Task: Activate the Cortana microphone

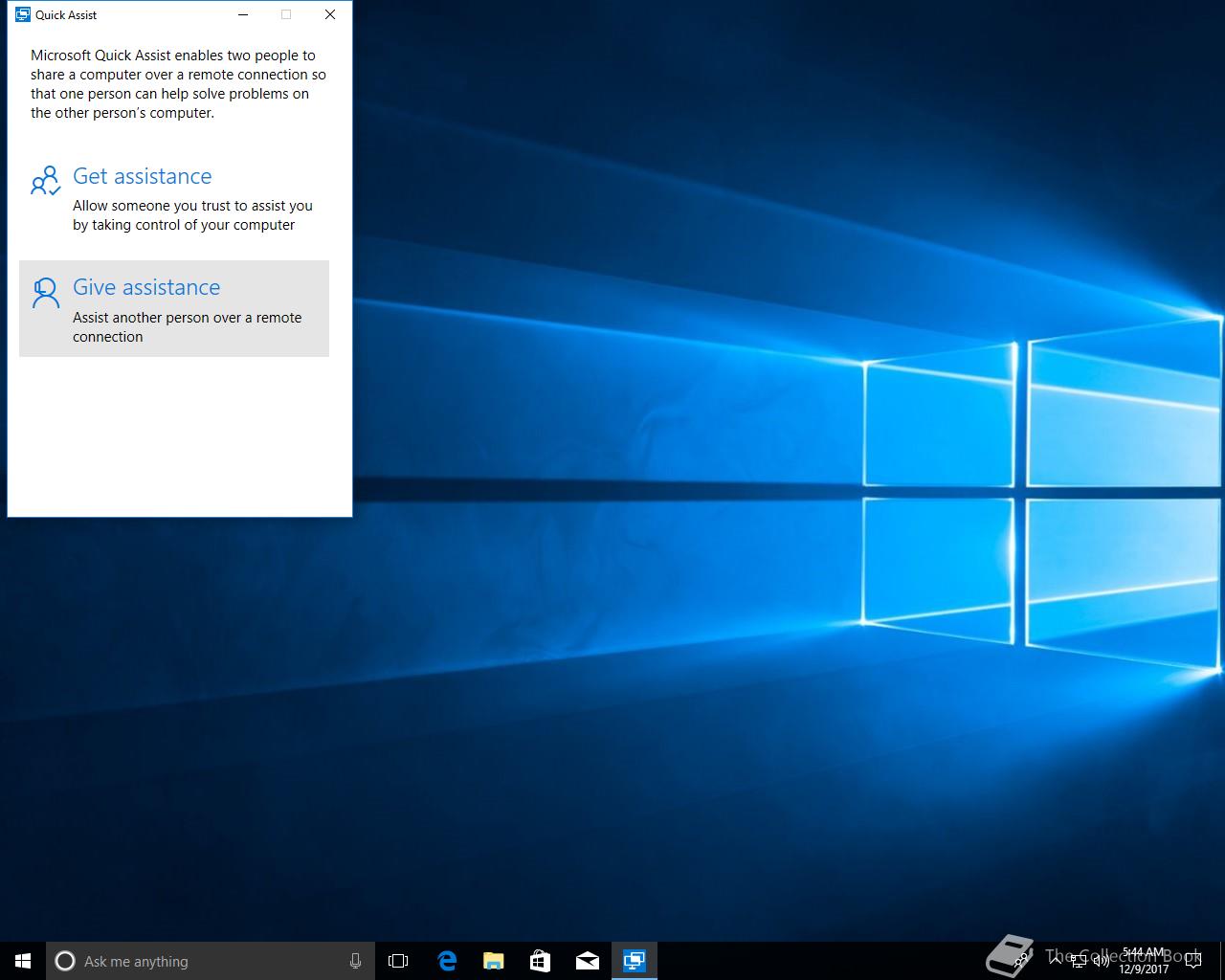Action: pos(355,961)
